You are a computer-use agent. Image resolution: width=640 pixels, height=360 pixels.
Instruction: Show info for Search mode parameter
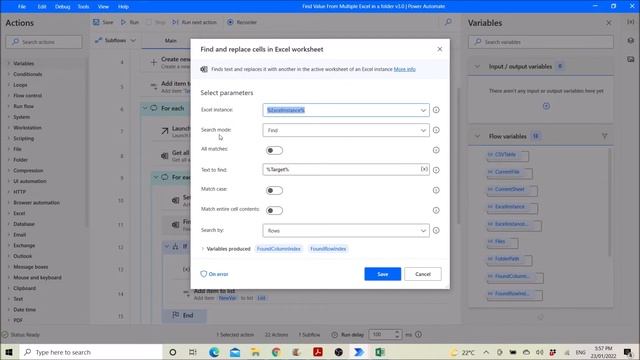[x=436, y=130]
